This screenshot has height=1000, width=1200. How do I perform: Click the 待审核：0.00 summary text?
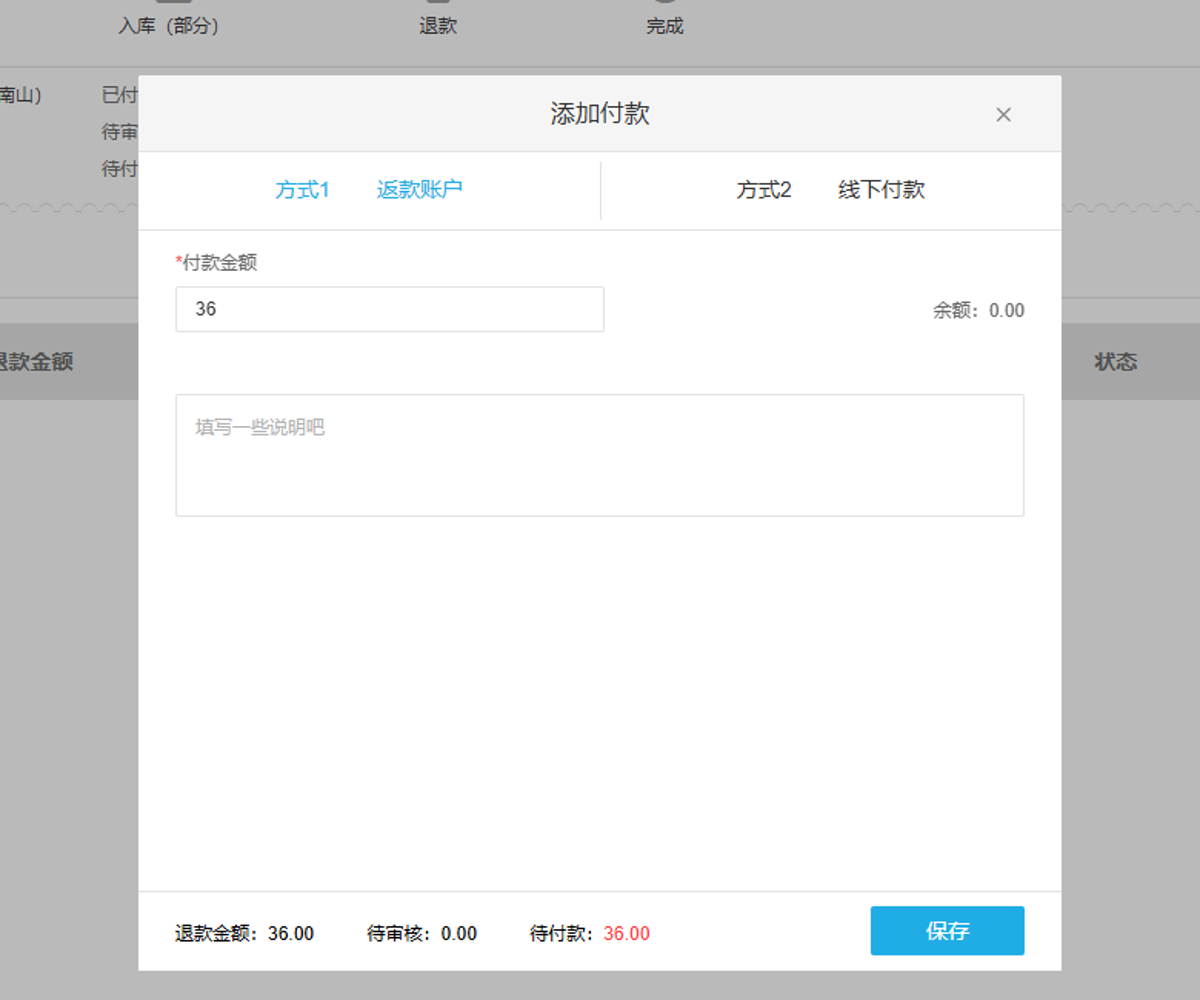(422, 934)
